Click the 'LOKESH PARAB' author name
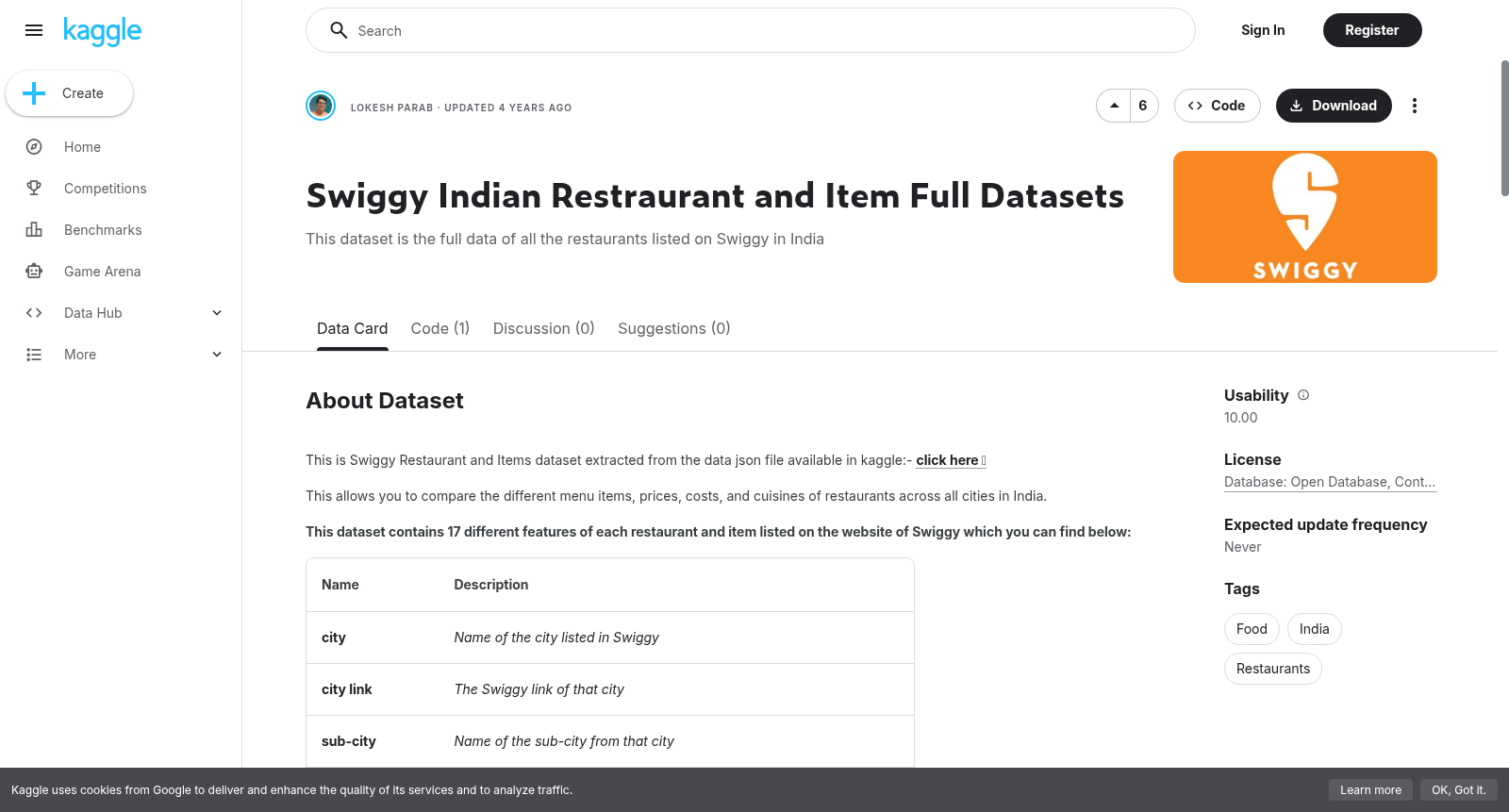The image size is (1509, 812). click(x=391, y=108)
